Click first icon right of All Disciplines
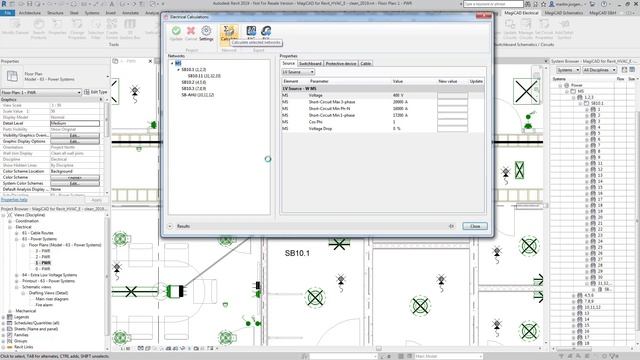This screenshot has height=360, width=640. [x=624, y=70]
